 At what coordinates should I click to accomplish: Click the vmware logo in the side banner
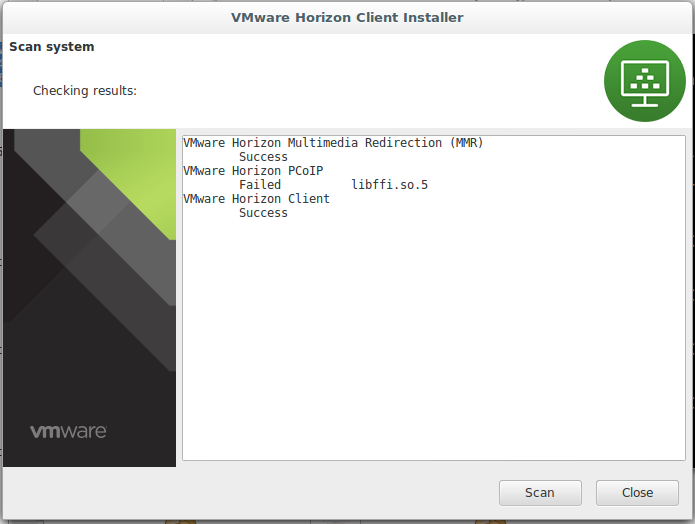(x=68, y=431)
